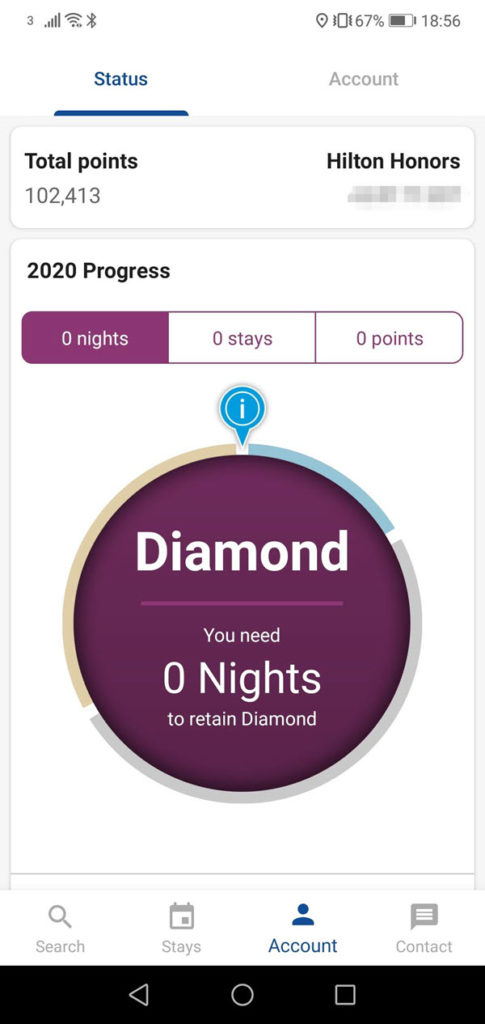Viewport: 485px width, 1024px height.
Task: Tap the 2020 Progress heading
Action: click(x=99, y=270)
